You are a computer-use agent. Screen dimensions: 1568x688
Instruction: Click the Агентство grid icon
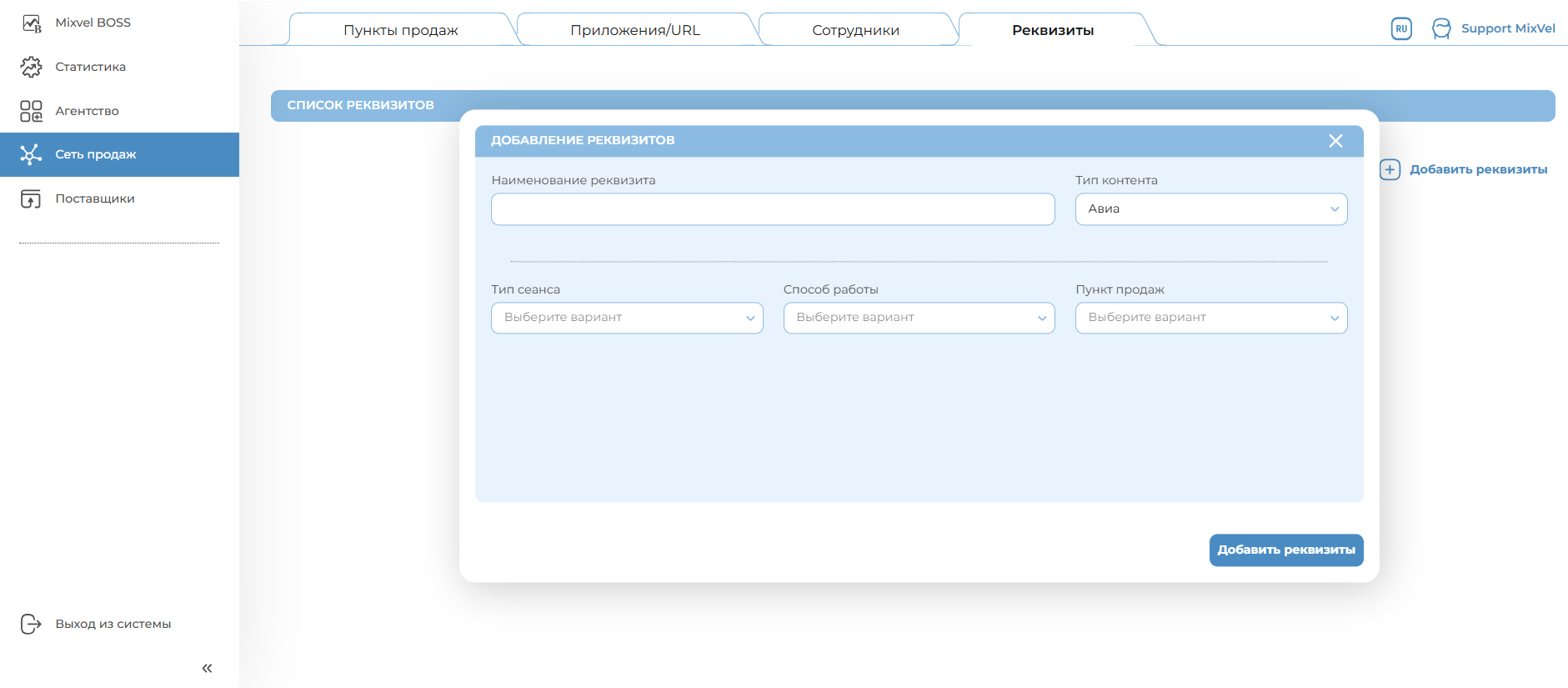(32, 111)
